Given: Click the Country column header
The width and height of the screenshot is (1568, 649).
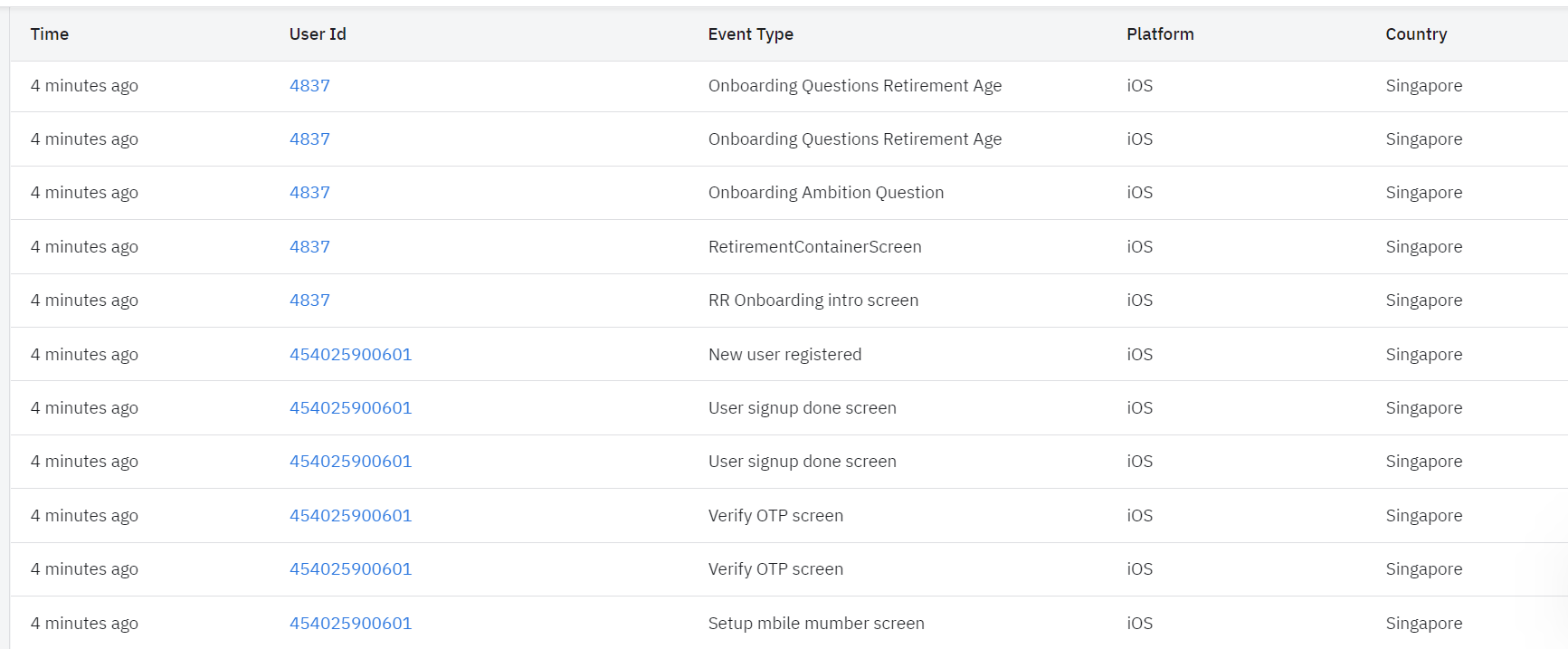Looking at the screenshot, I should (x=1416, y=34).
